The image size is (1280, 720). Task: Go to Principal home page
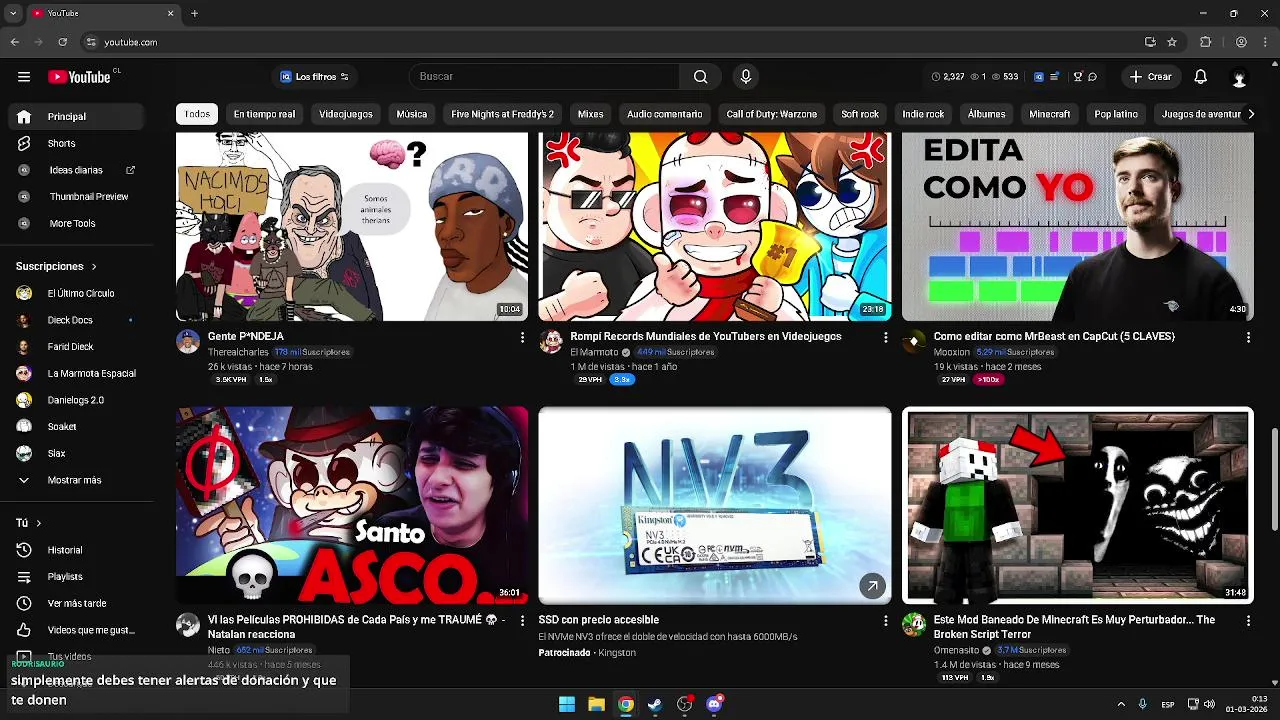tap(75, 117)
